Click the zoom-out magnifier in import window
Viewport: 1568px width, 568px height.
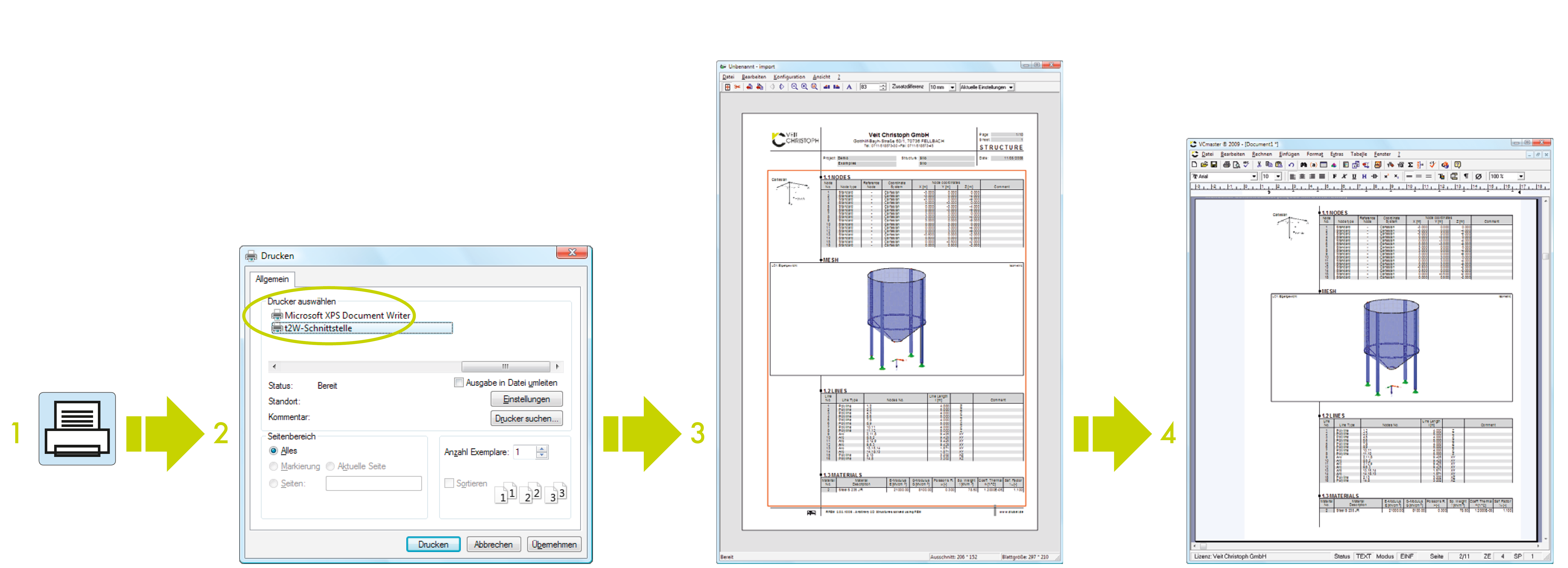click(x=794, y=87)
